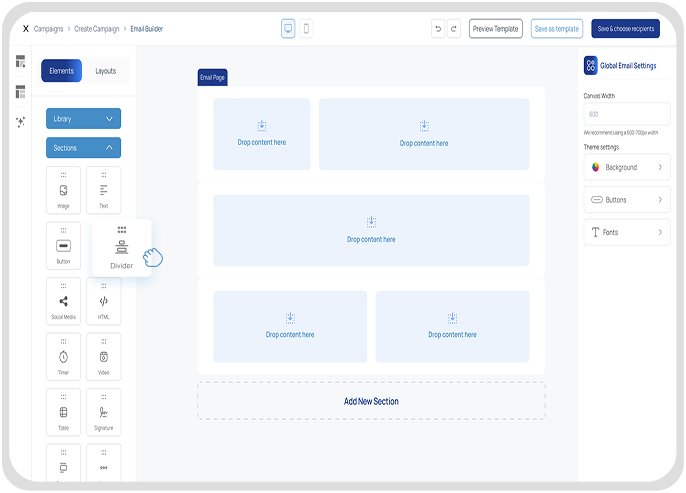Click Preview Template button

pos(496,29)
